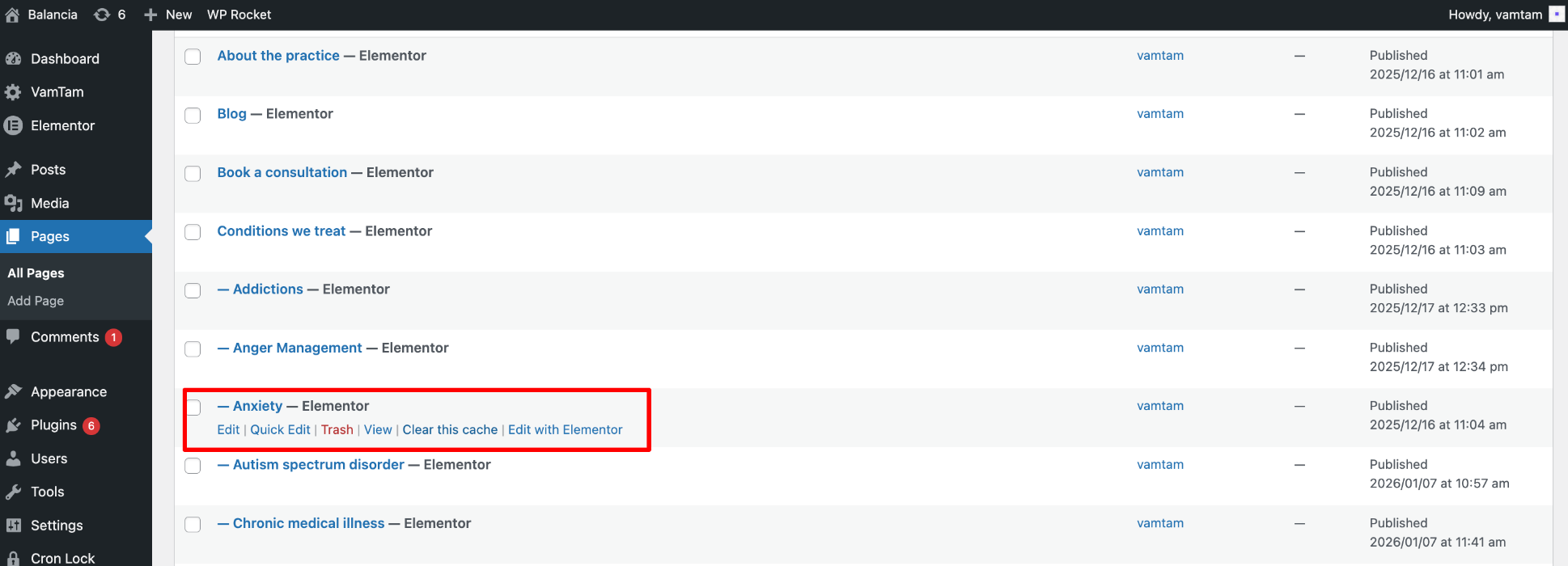Open the Book a consultation page title
The width and height of the screenshot is (1568, 566).
click(x=282, y=172)
